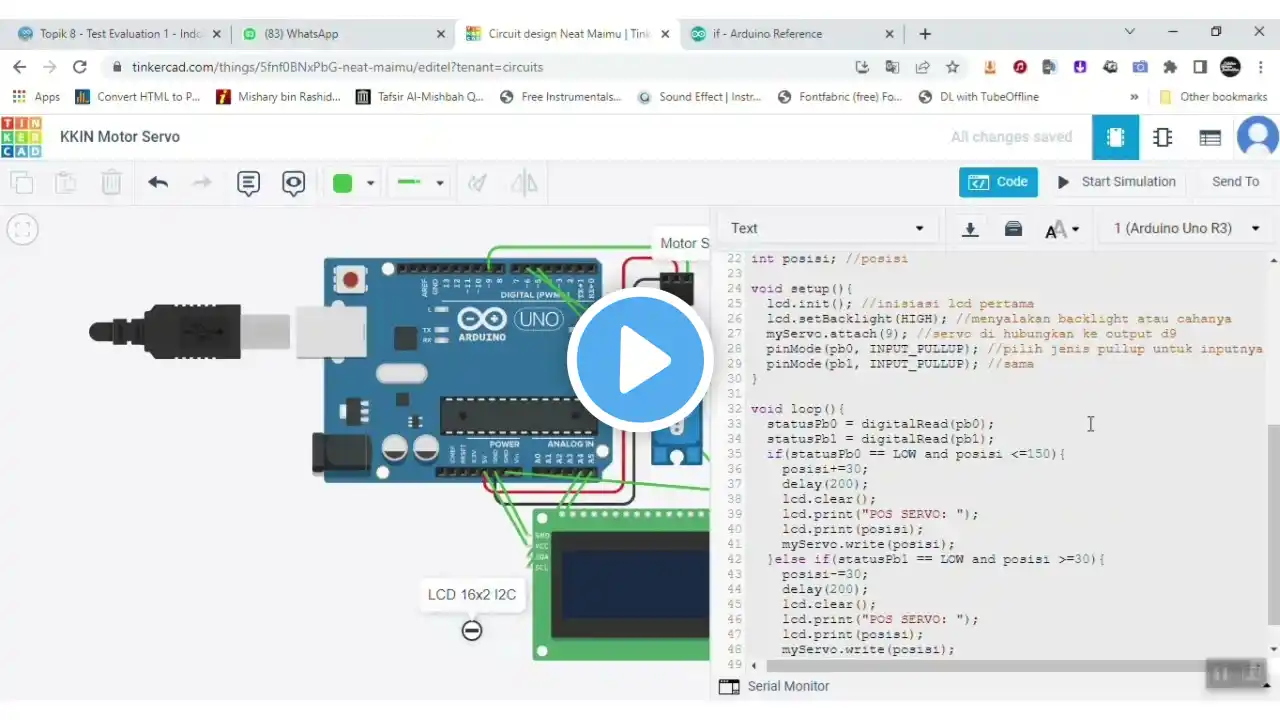Open the 1 (Arduino Uno R3) dropdown
The image size is (1280, 720).
(1186, 229)
